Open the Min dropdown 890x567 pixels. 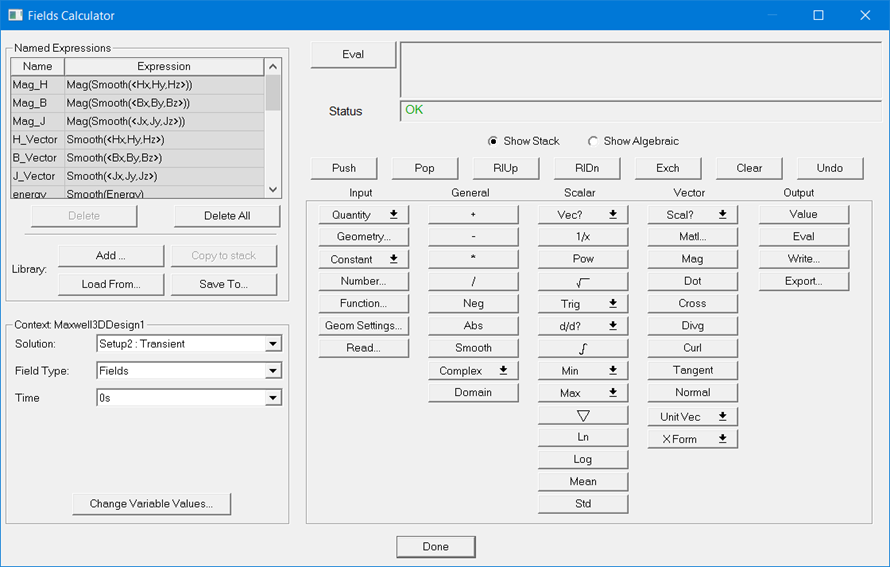[x=583, y=371]
